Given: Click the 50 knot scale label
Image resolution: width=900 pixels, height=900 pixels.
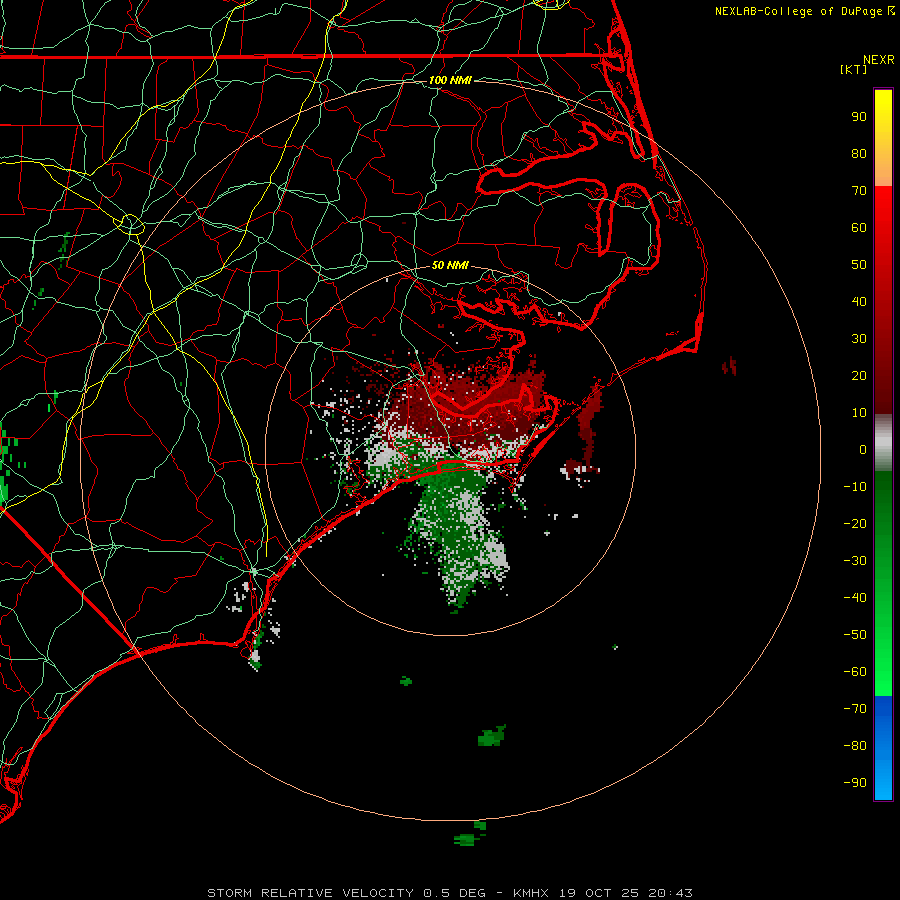Looking at the screenshot, I should pyautogui.click(x=859, y=265).
